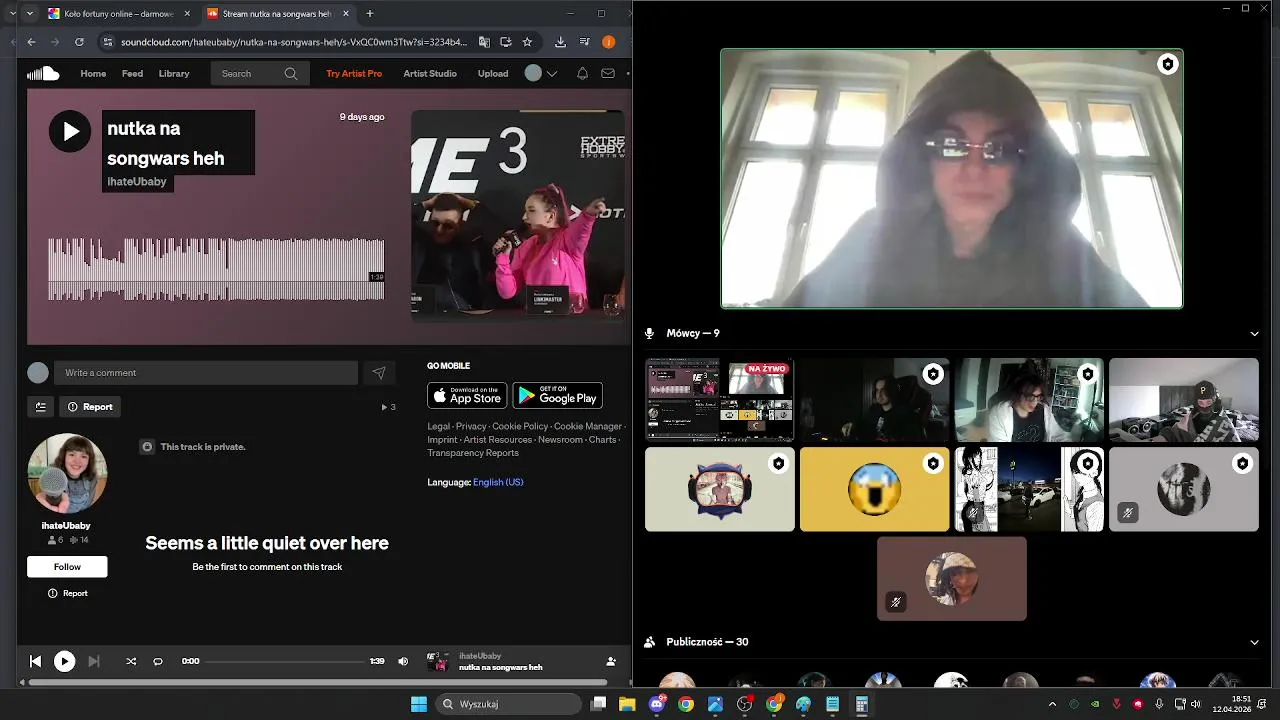Close the Koło fortuny online tab

point(187,14)
